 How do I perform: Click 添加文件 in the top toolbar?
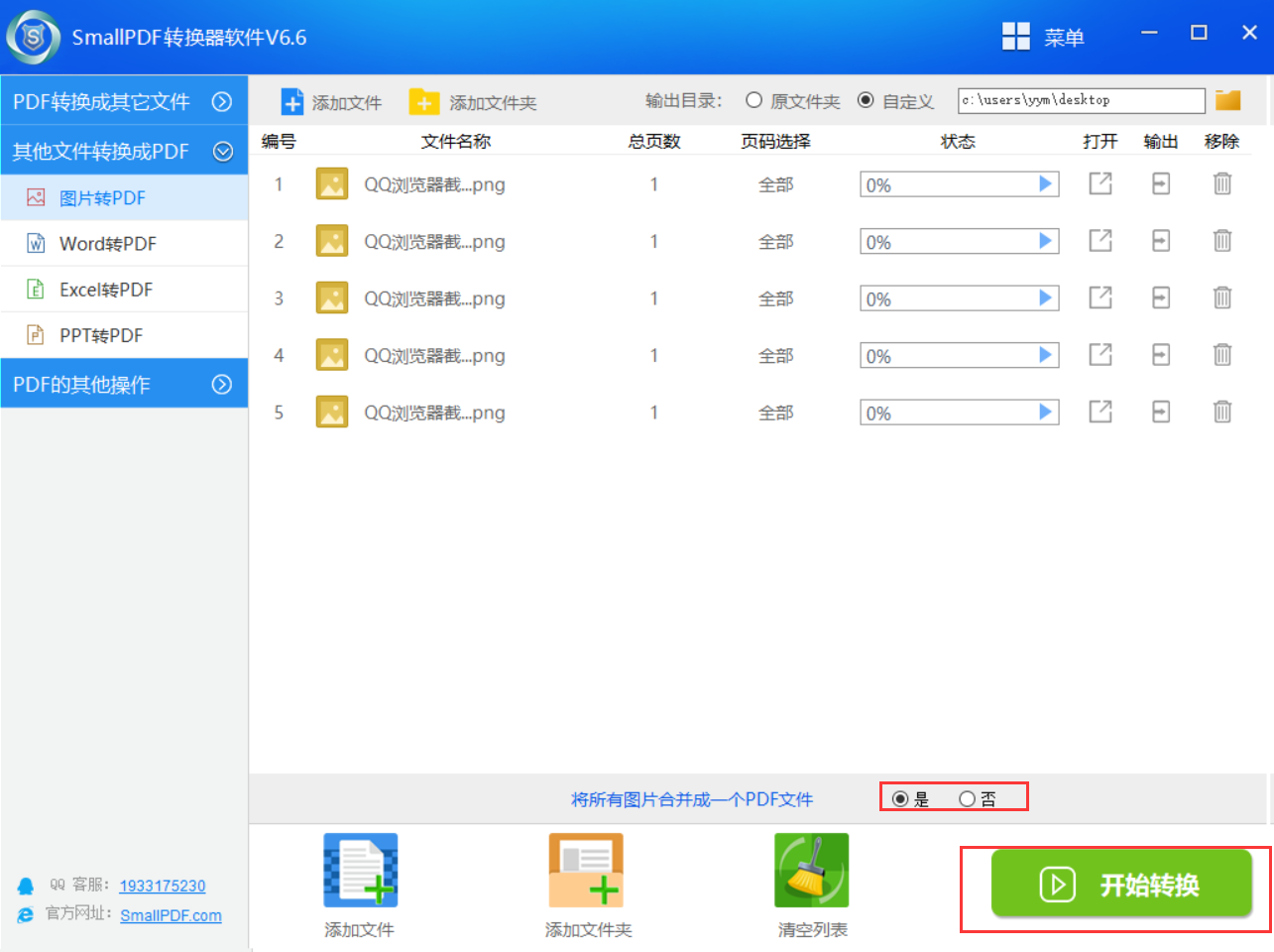(x=331, y=102)
